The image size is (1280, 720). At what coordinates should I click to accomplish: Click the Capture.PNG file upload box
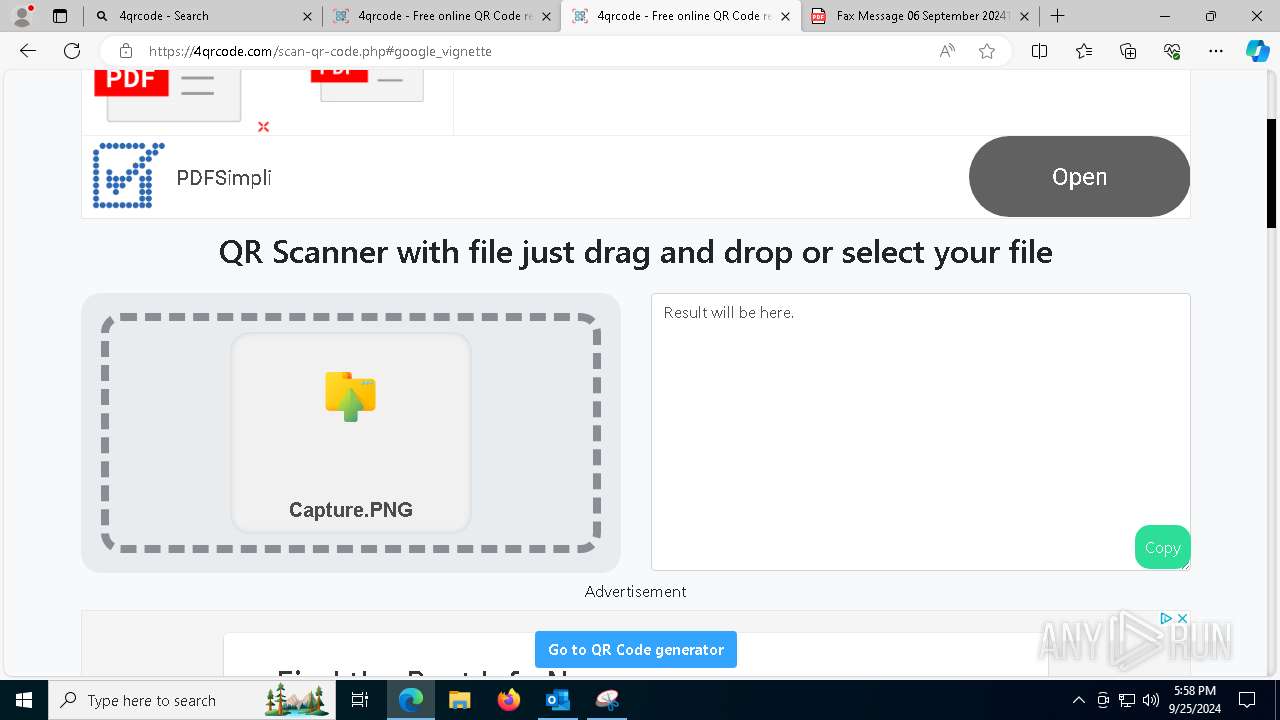click(351, 433)
